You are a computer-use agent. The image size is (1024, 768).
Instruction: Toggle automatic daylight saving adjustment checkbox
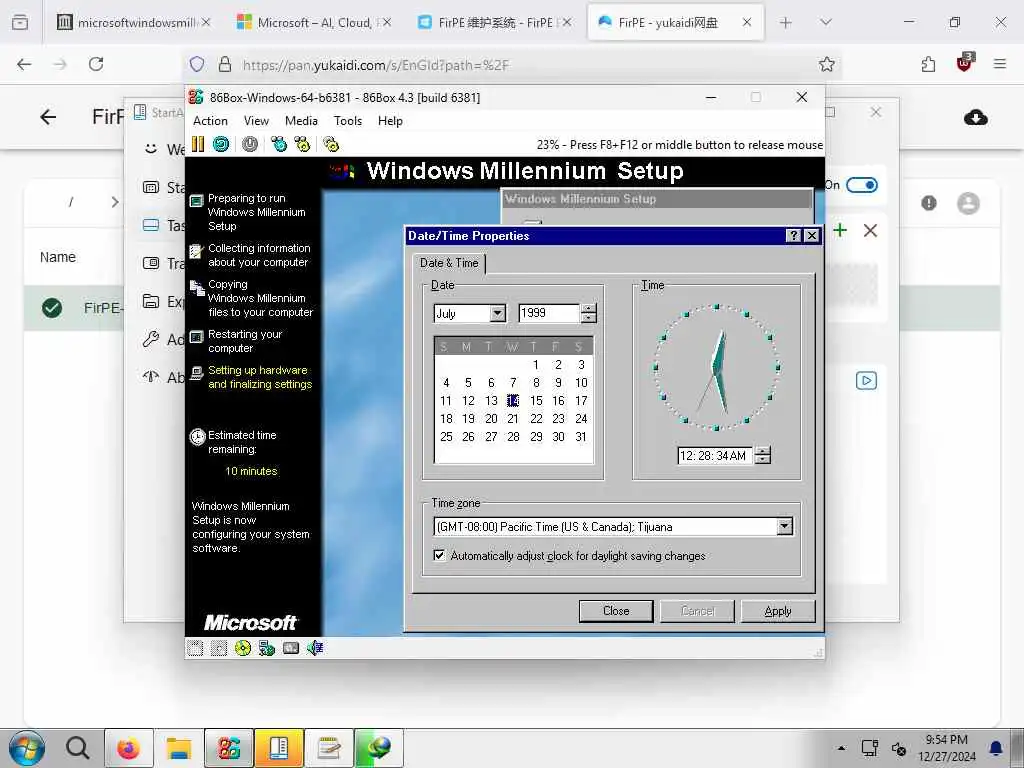pos(440,556)
